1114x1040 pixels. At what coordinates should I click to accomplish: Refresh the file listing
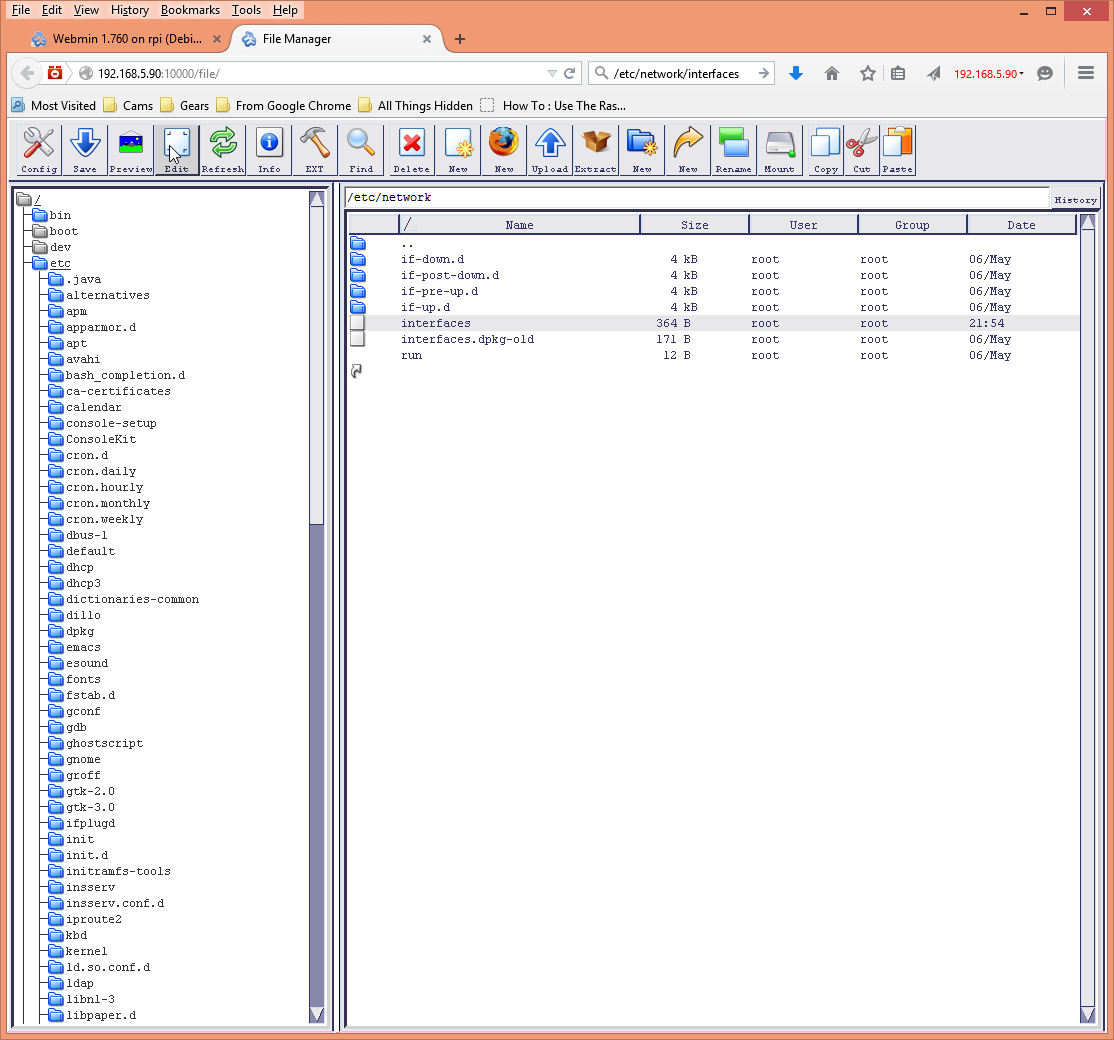point(222,148)
